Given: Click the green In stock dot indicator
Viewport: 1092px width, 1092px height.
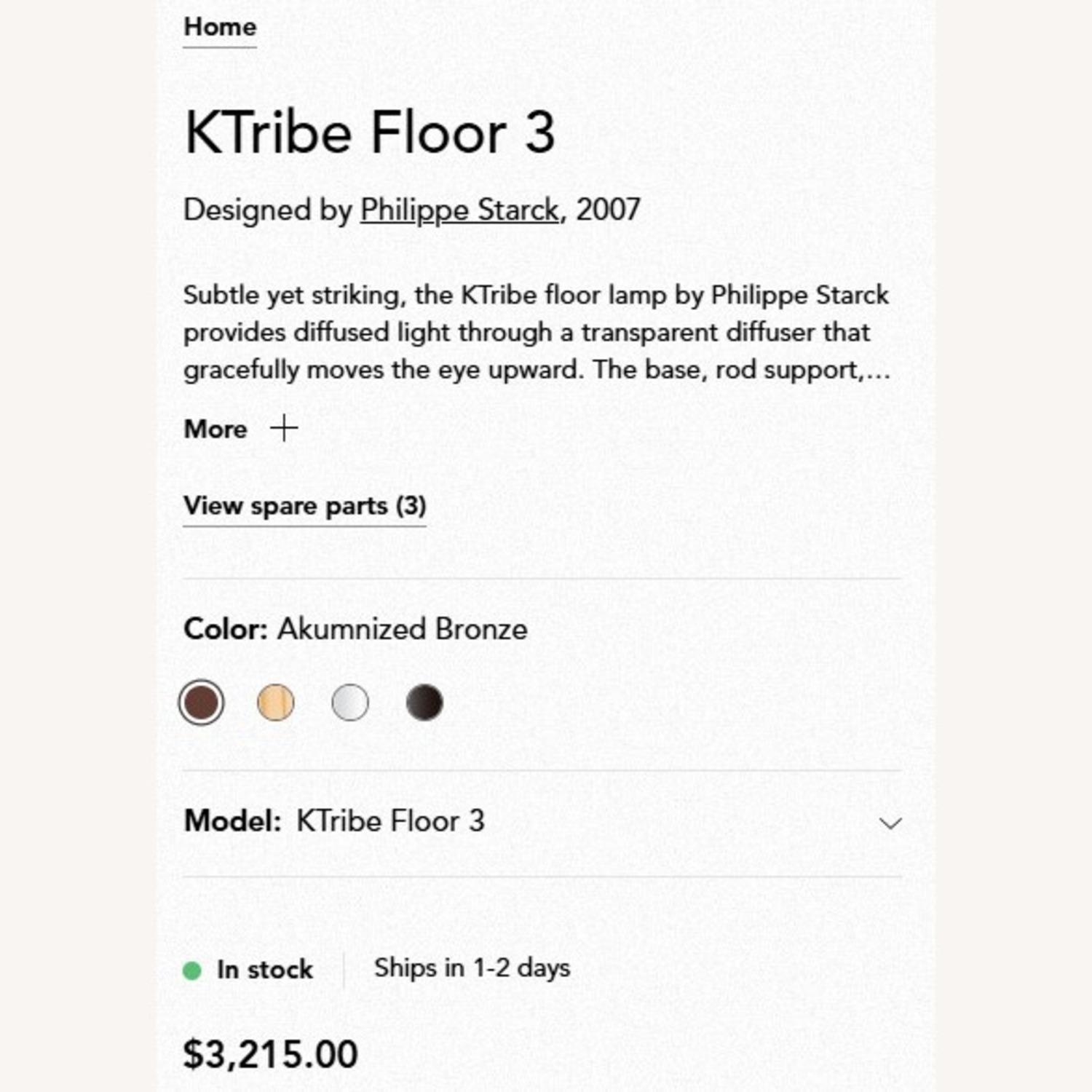Looking at the screenshot, I should coord(193,969).
